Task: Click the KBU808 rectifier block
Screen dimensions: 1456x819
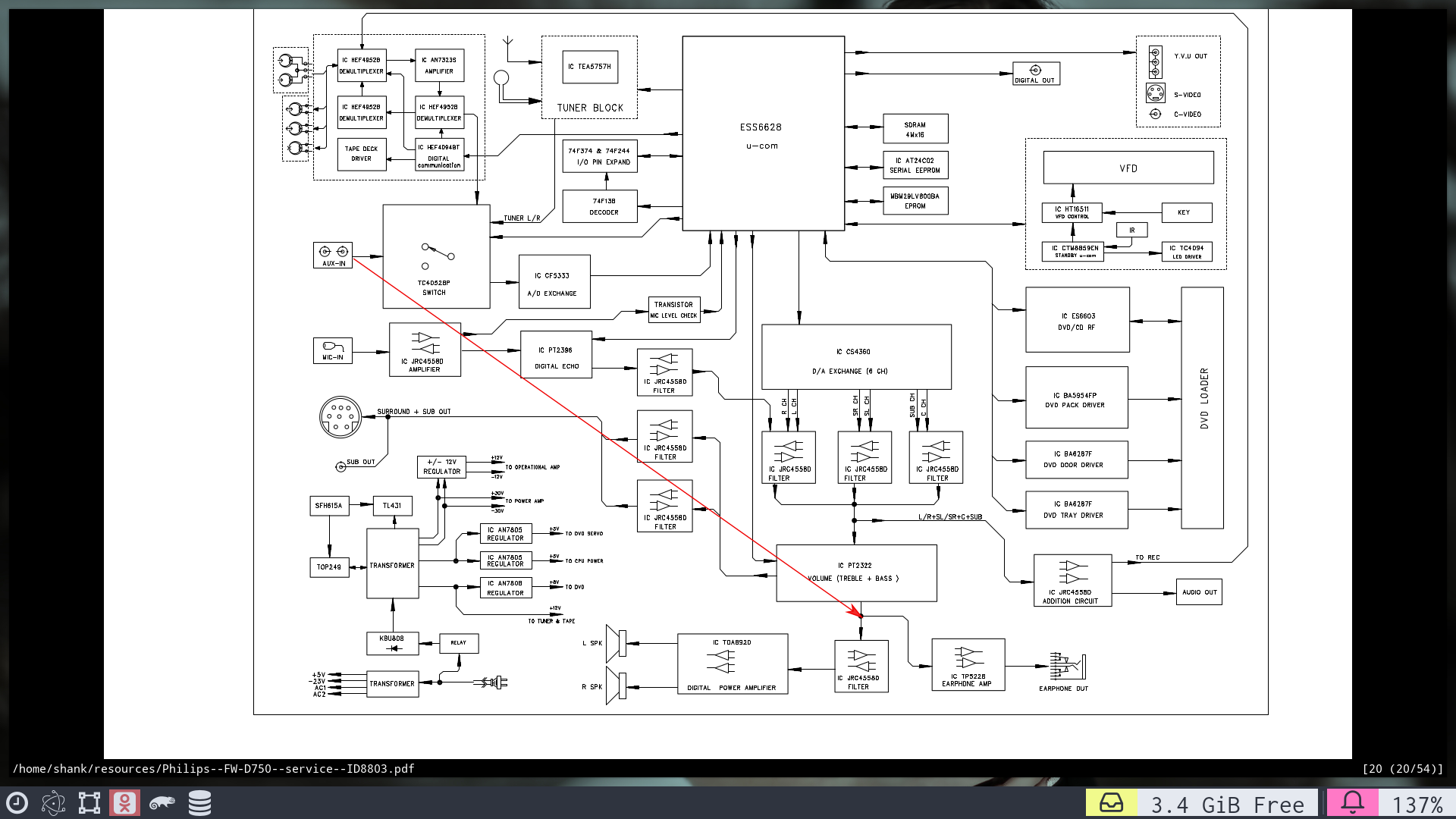Action: [393, 643]
